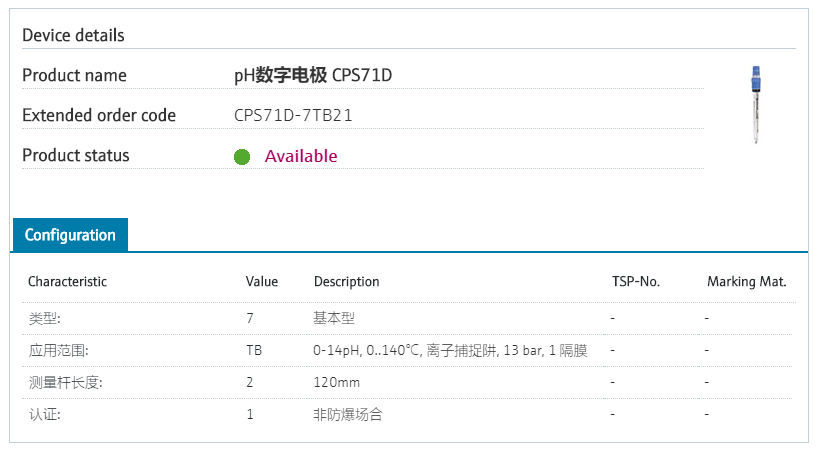Click the Description column header
The image size is (820, 454).
[346, 282]
